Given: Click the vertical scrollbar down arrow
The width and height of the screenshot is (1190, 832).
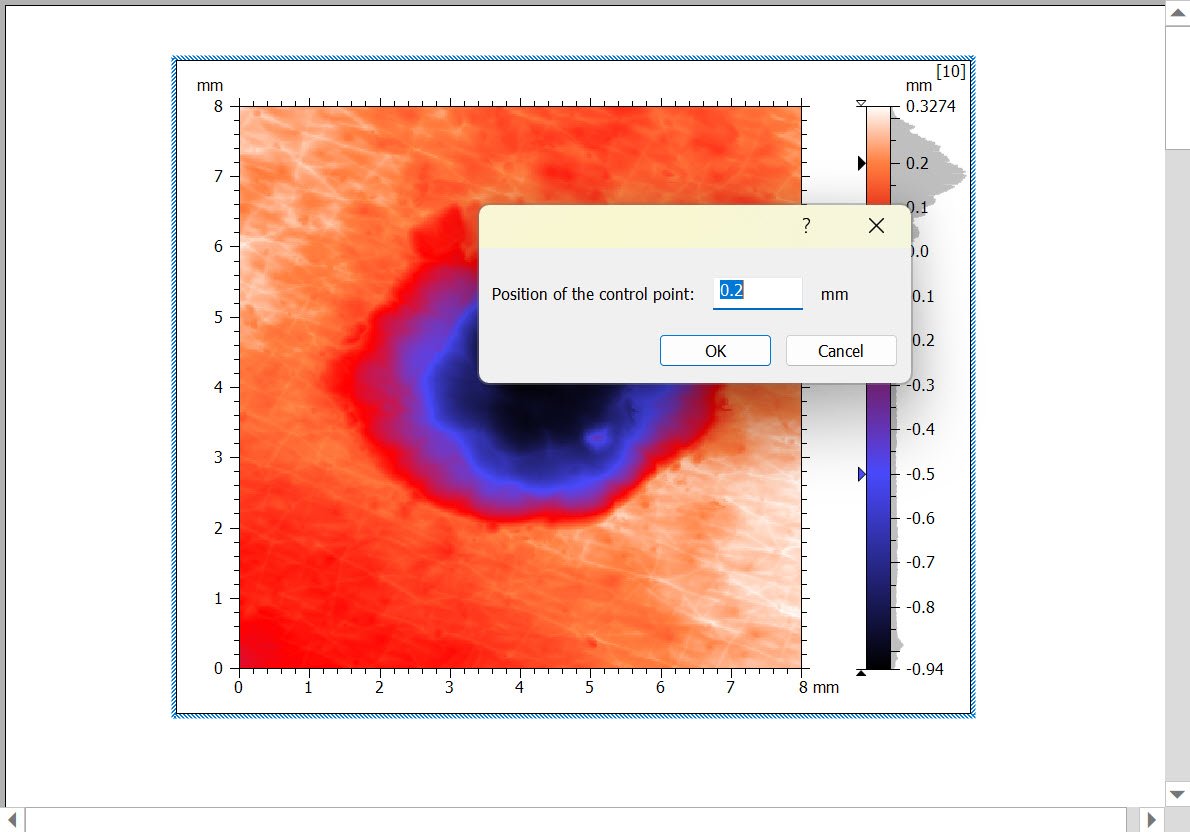Looking at the screenshot, I should coord(1177,794).
